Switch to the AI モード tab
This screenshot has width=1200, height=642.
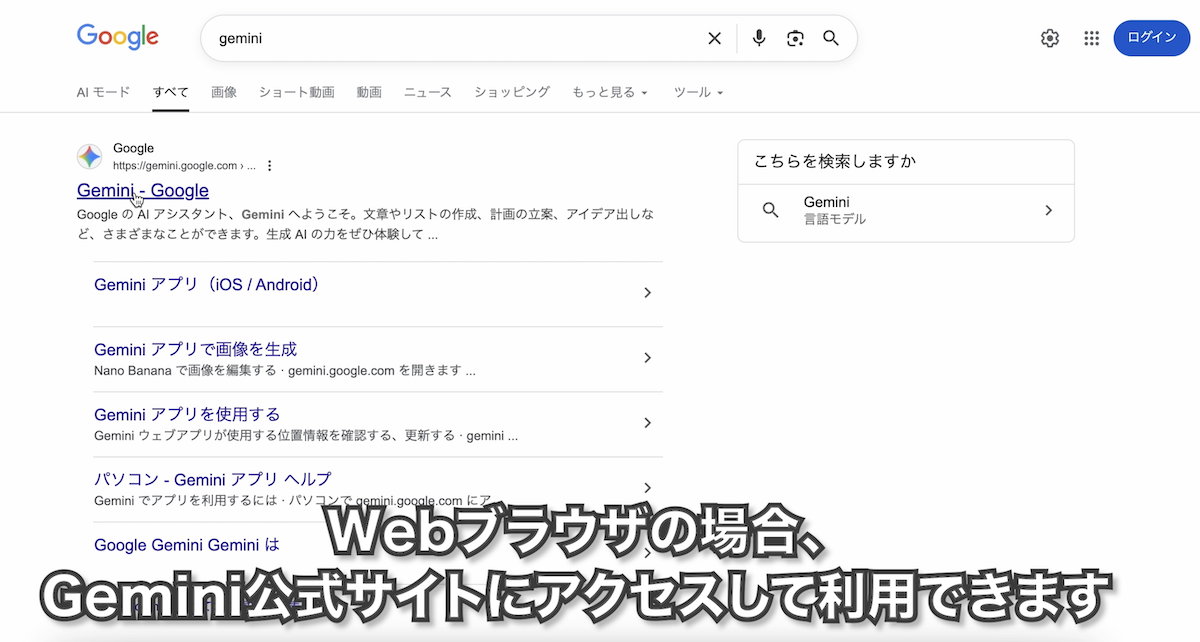[x=103, y=92]
